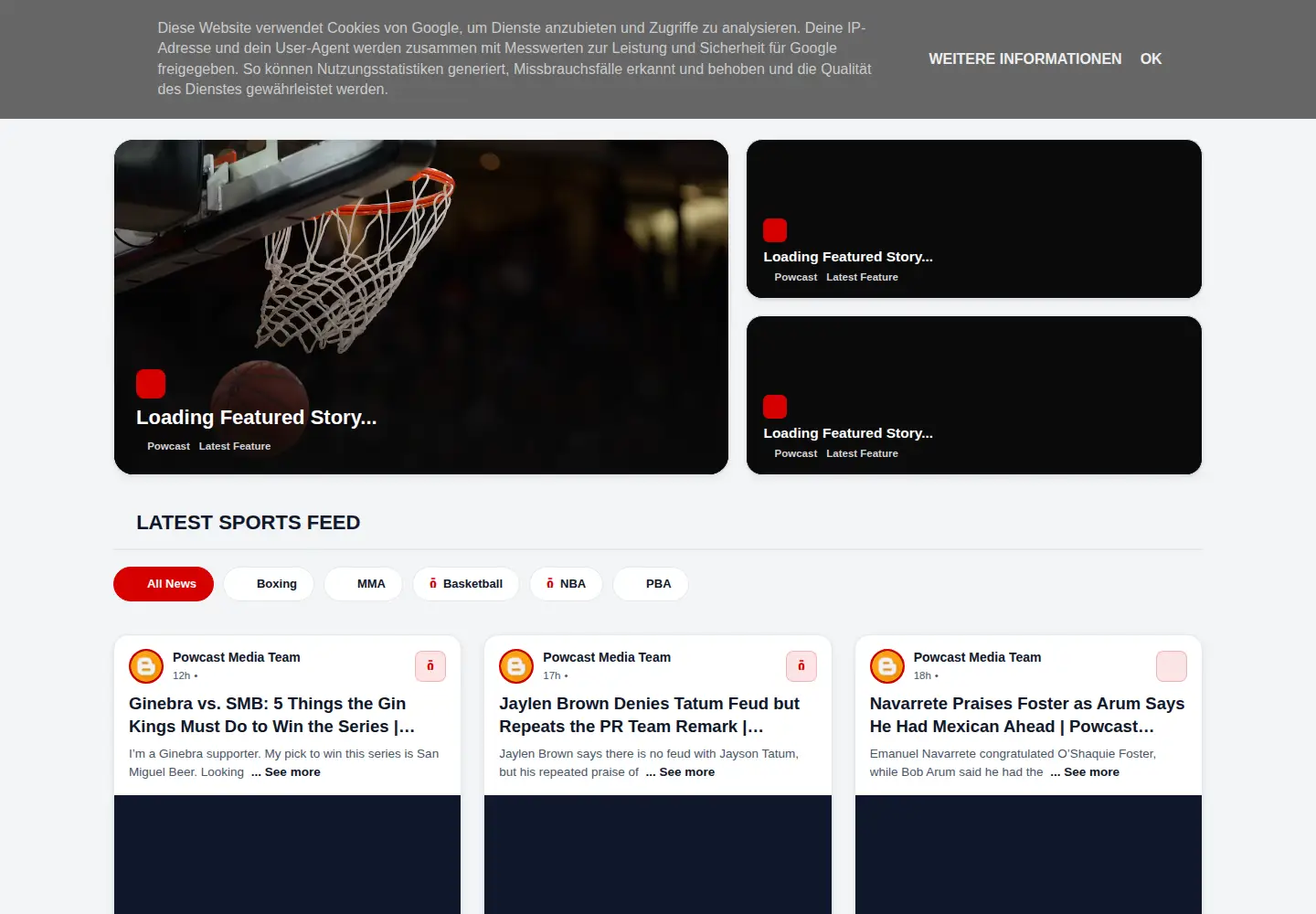Click the red badge on the upper right featured card

pyautogui.click(x=775, y=230)
